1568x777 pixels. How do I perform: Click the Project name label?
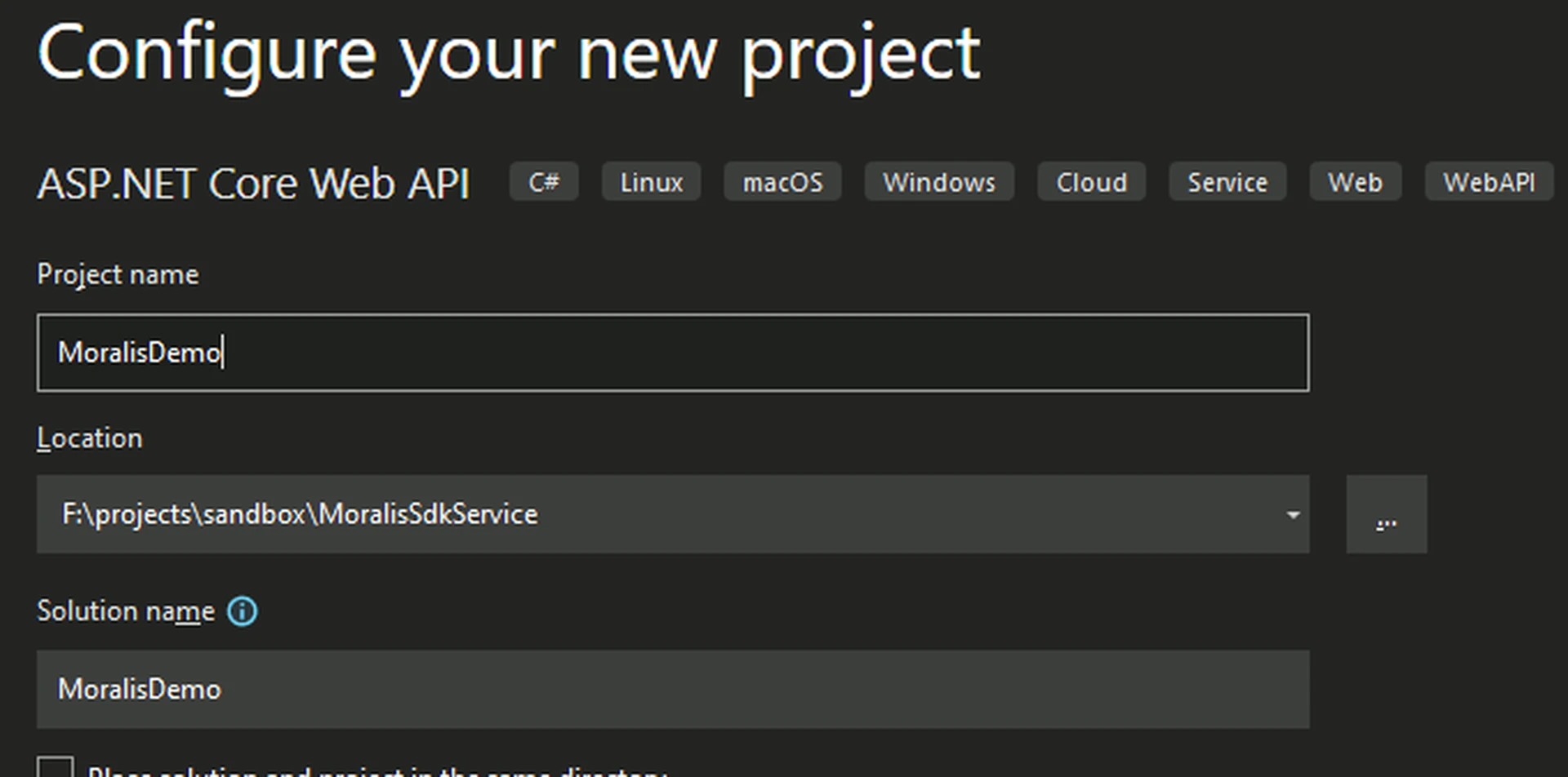tap(117, 274)
